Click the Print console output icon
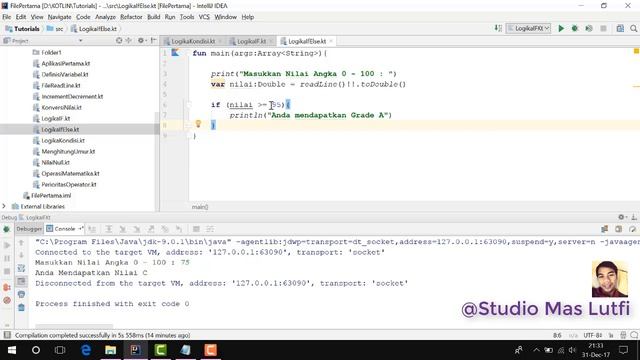Screen dimensions: 640x360 (21, 294)
